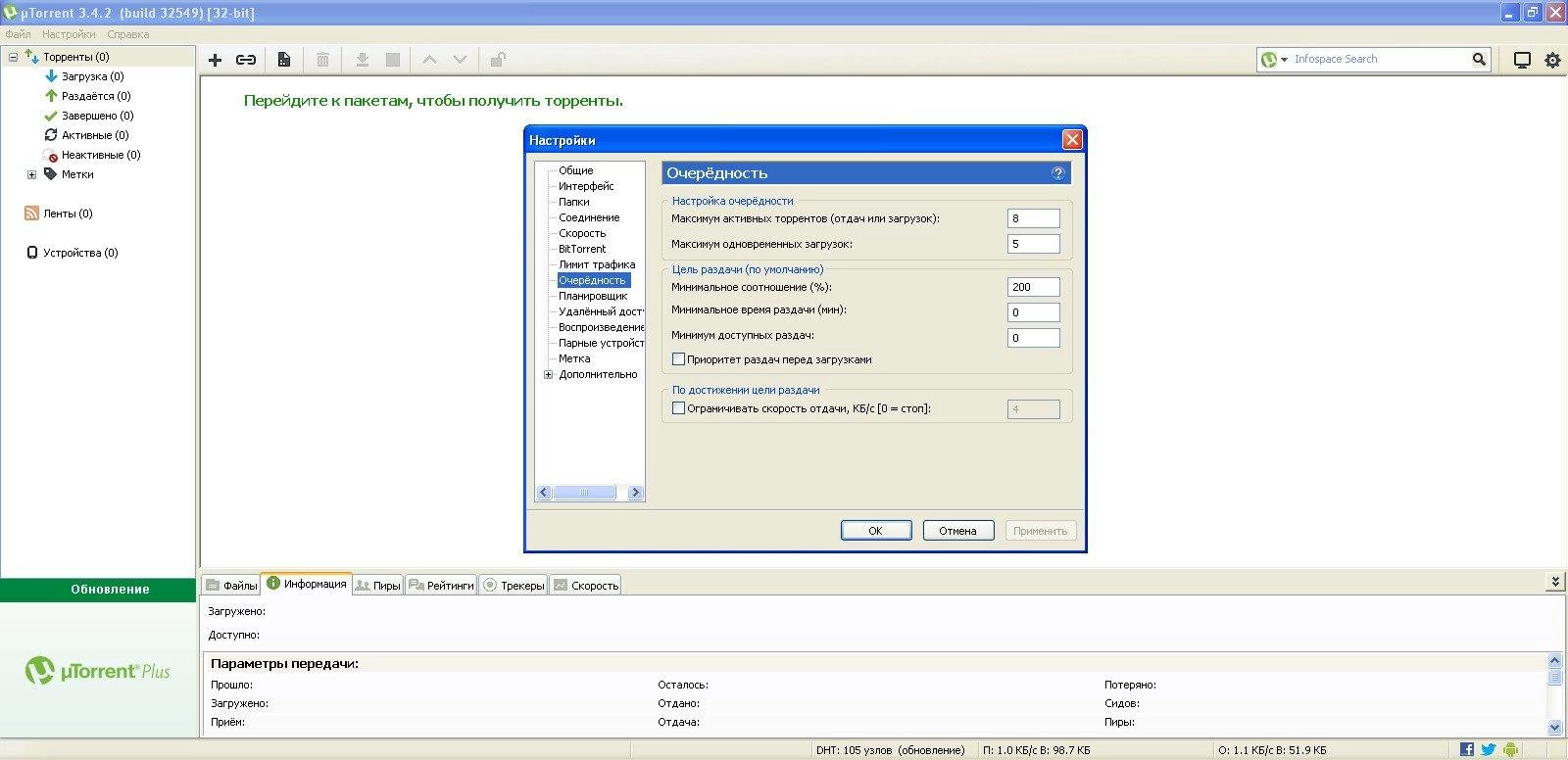Click Add Torrent from URL link icon
Image resolution: width=1568 pixels, height=760 pixels.
coord(246,60)
